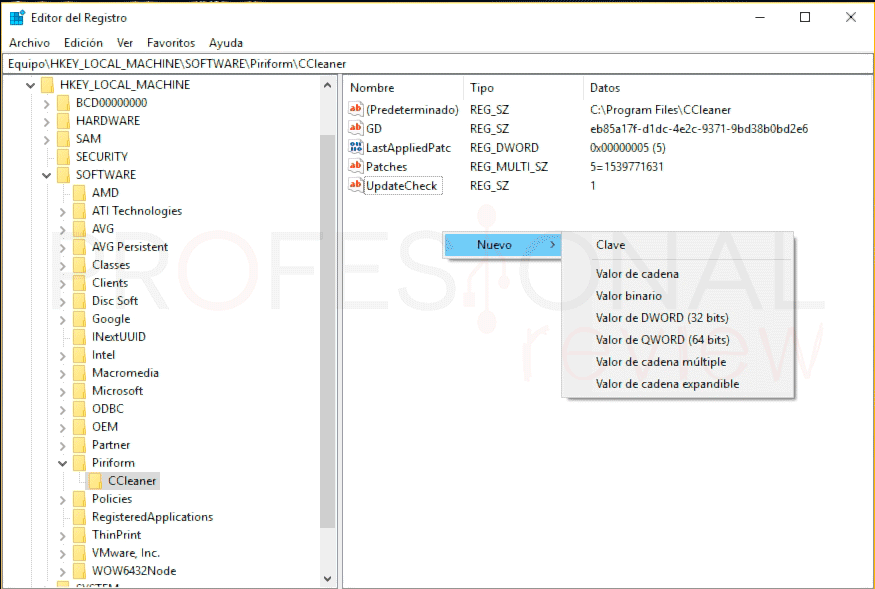The height and width of the screenshot is (589, 875).
Task: Click the Tipo column header
Action: tap(523, 88)
